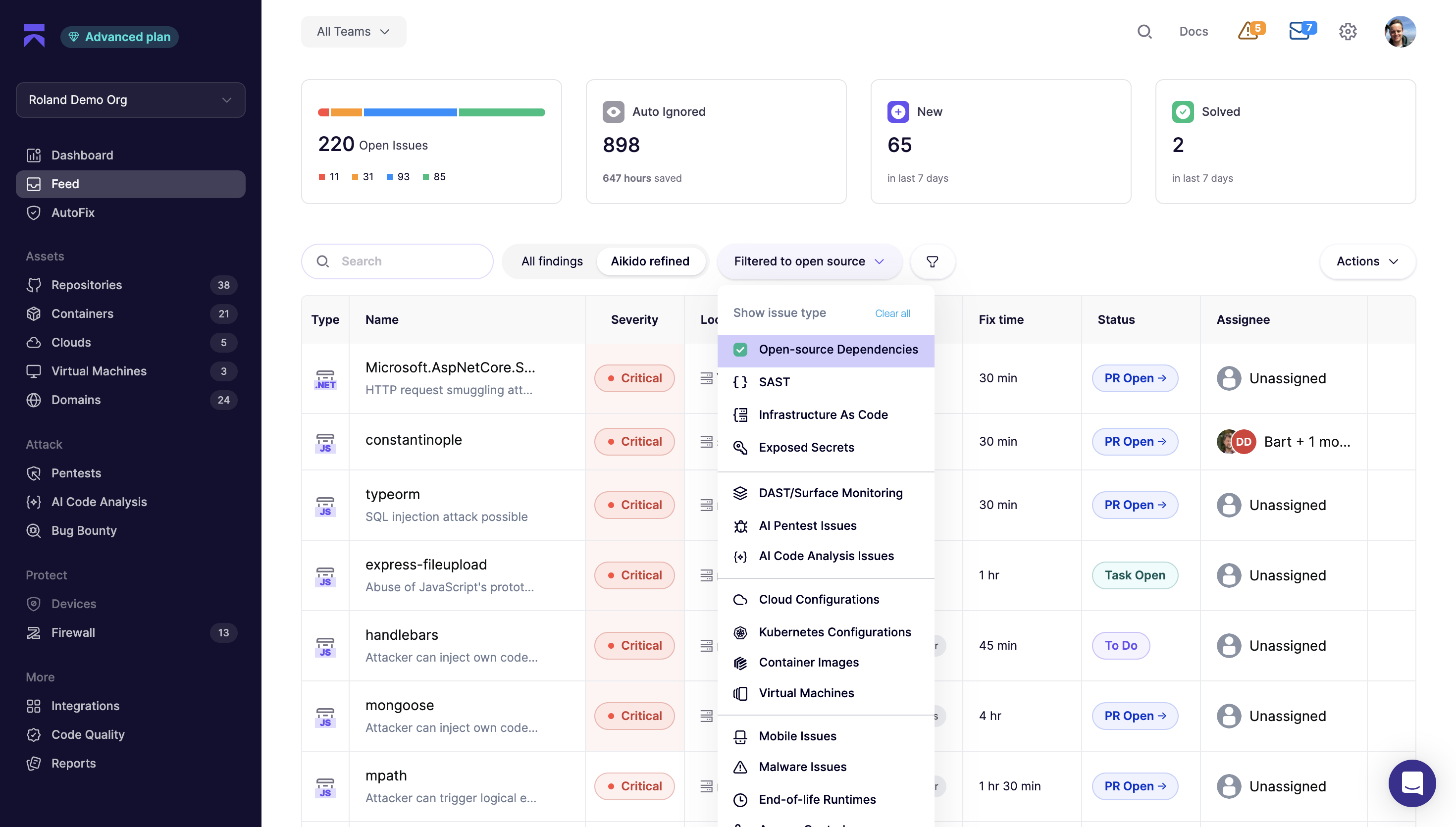
Task: Toggle the Kubernetes Configurations filter
Action: (826, 632)
